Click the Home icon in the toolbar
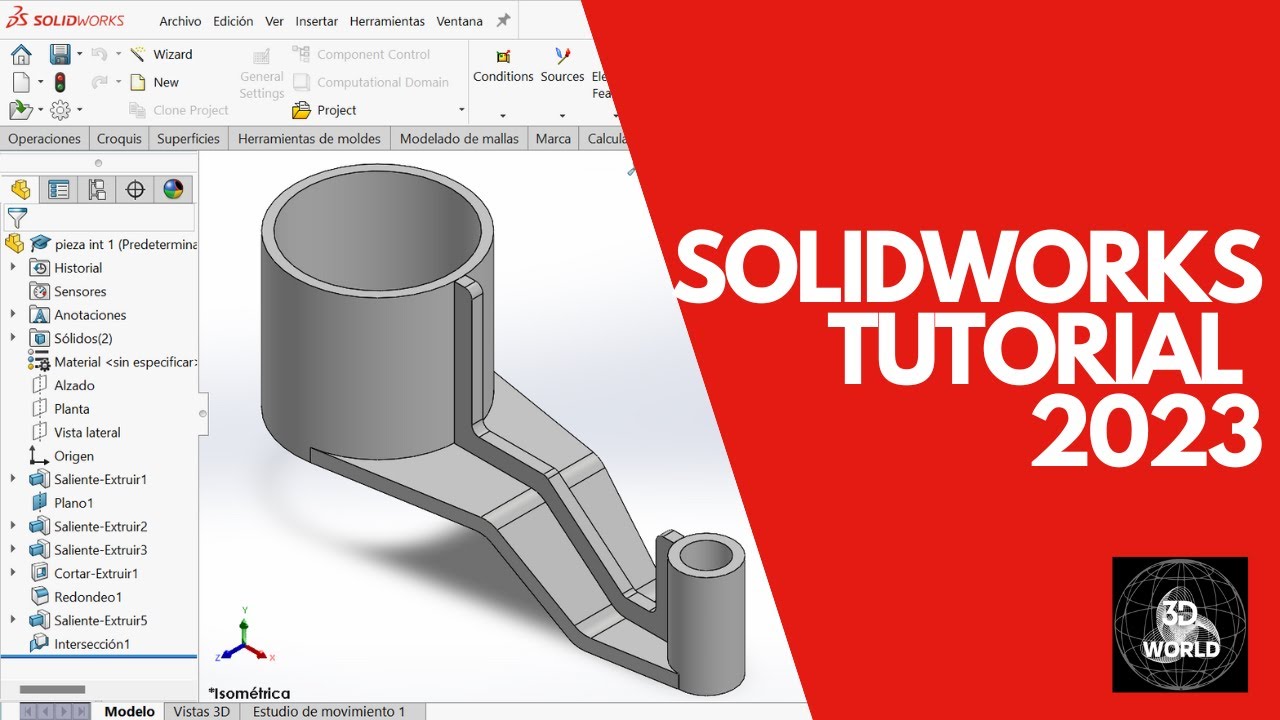The width and height of the screenshot is (1280, 720). click(21, 54)
